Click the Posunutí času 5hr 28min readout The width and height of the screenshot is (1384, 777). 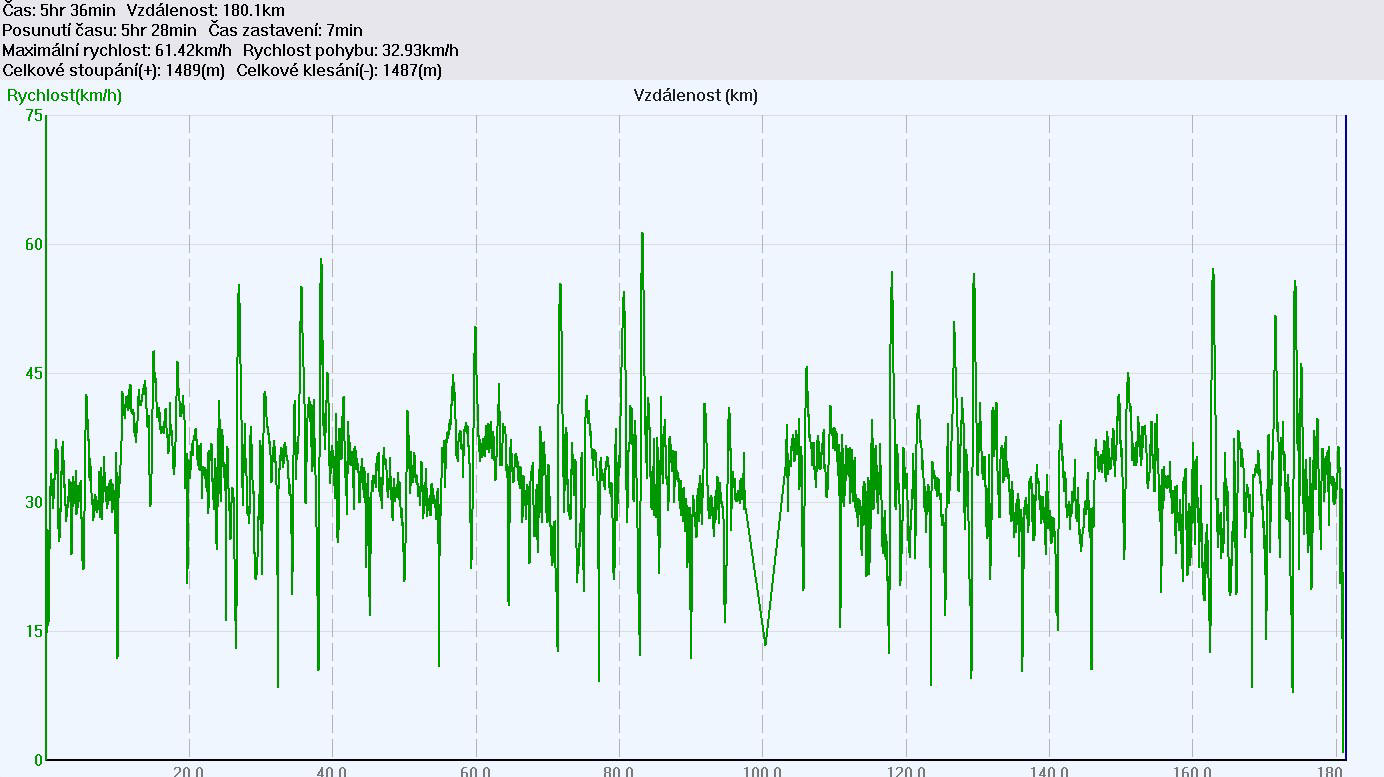click(x=99, y=30)
